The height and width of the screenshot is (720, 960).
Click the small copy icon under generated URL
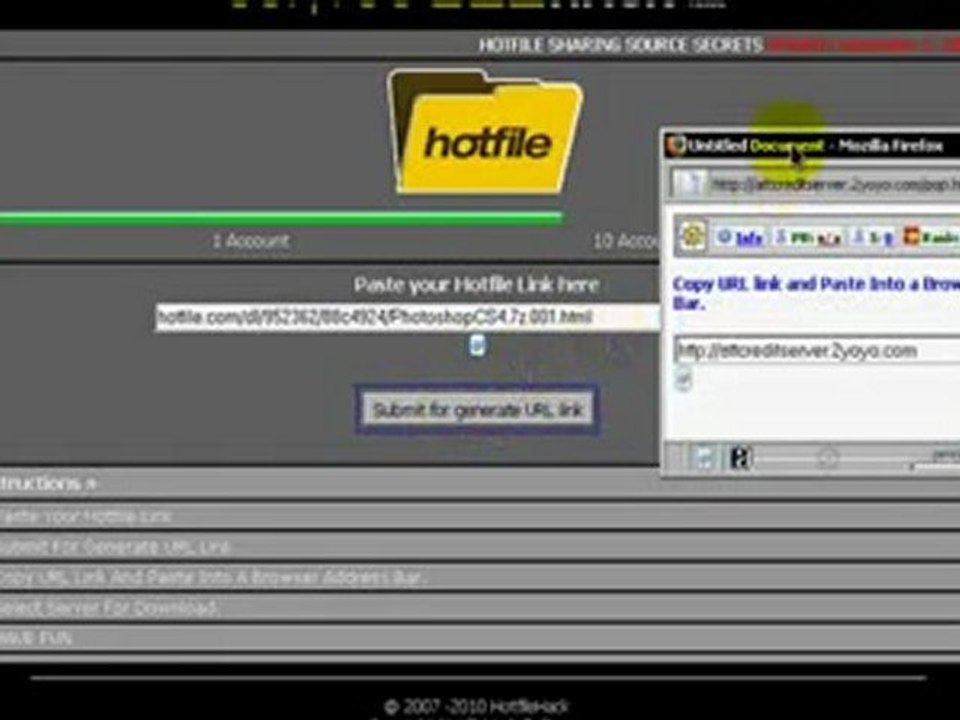pyautogui.click(x=683, y=379)
